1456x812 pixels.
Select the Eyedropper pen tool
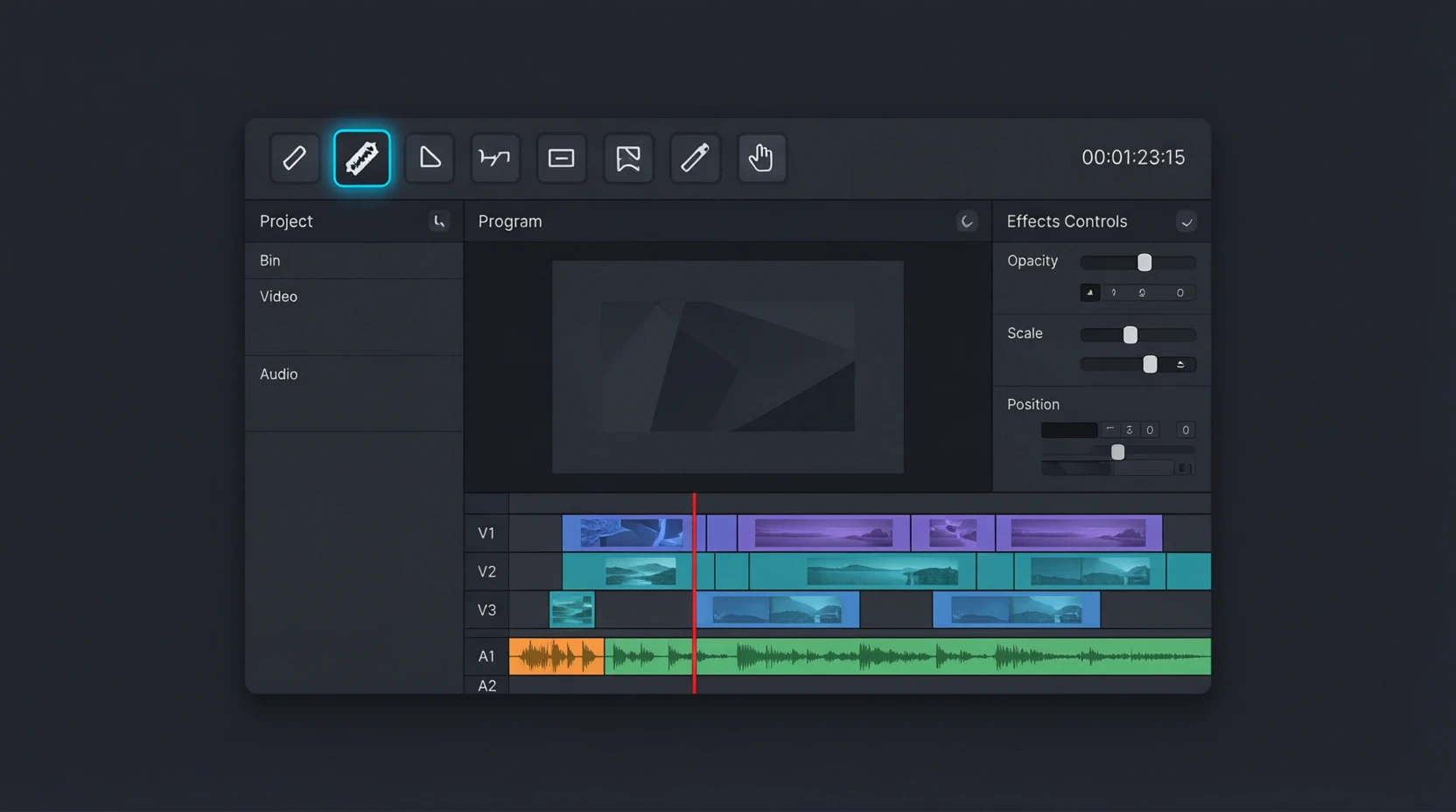695,158
